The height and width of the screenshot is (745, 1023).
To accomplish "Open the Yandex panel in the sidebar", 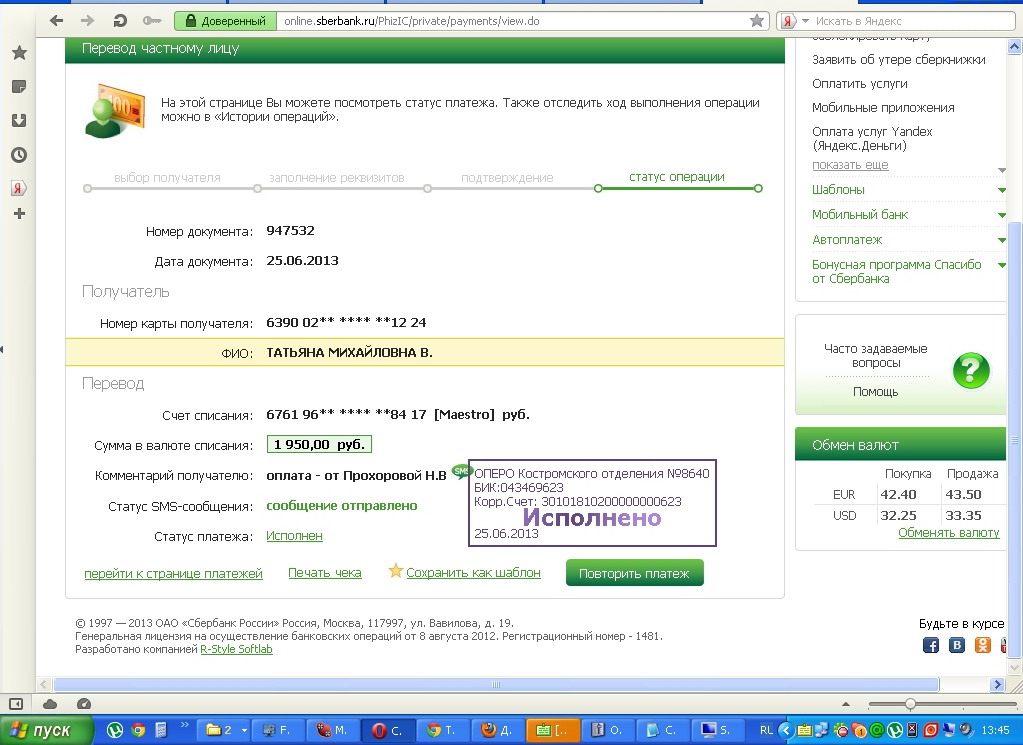I will (x=19, y=189).
